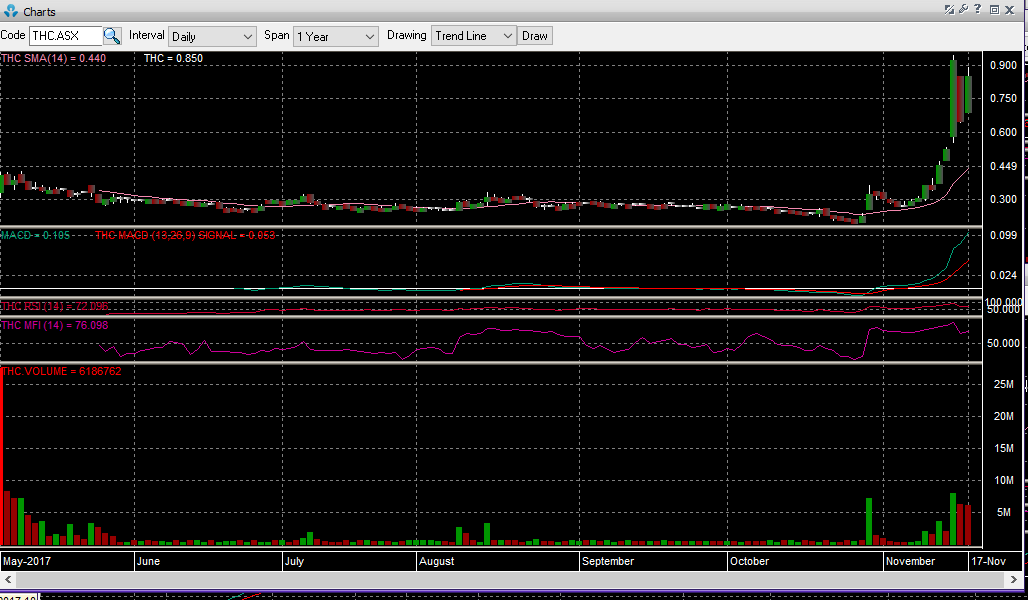Click the tall green late-October volume bar
Screen dimensions: 1028x600
[869, 522]
